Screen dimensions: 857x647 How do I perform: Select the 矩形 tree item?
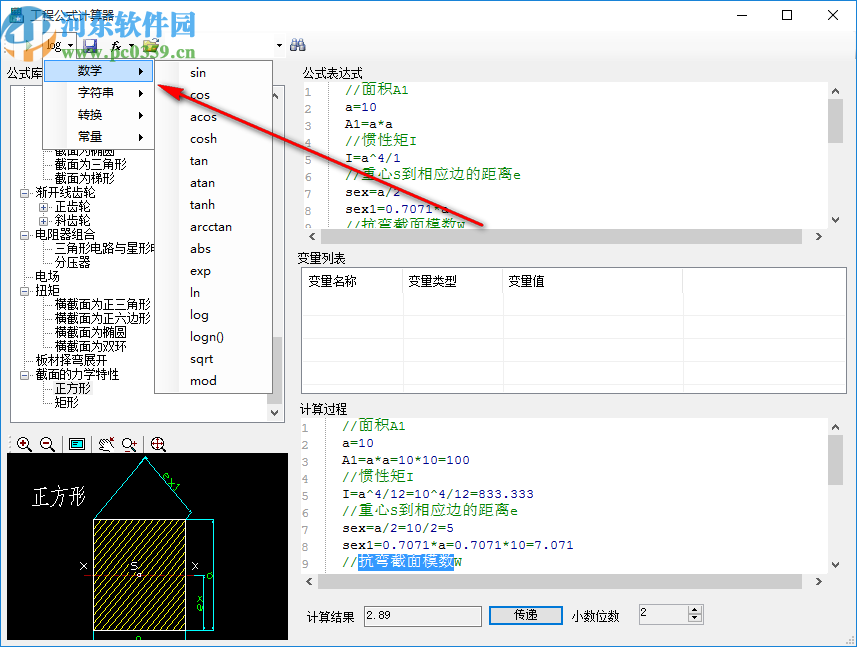click(x=66, y=403)
